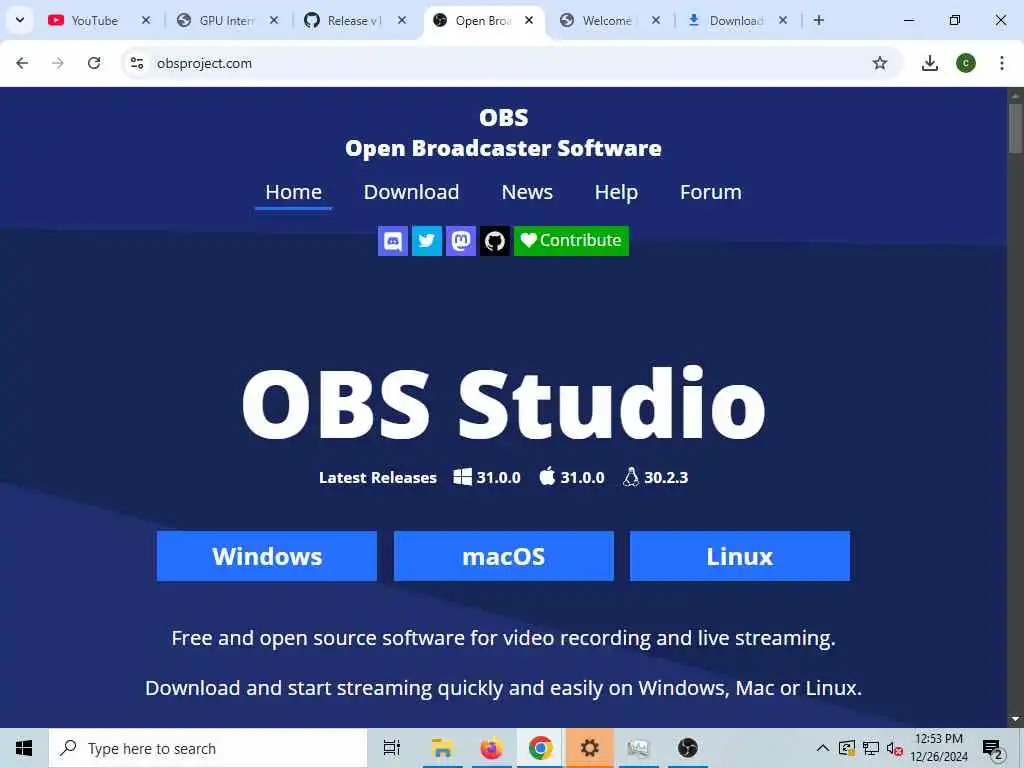Screen dimensions: 1024x768
Task: Open the network tray icon
Action: point(871,748)
